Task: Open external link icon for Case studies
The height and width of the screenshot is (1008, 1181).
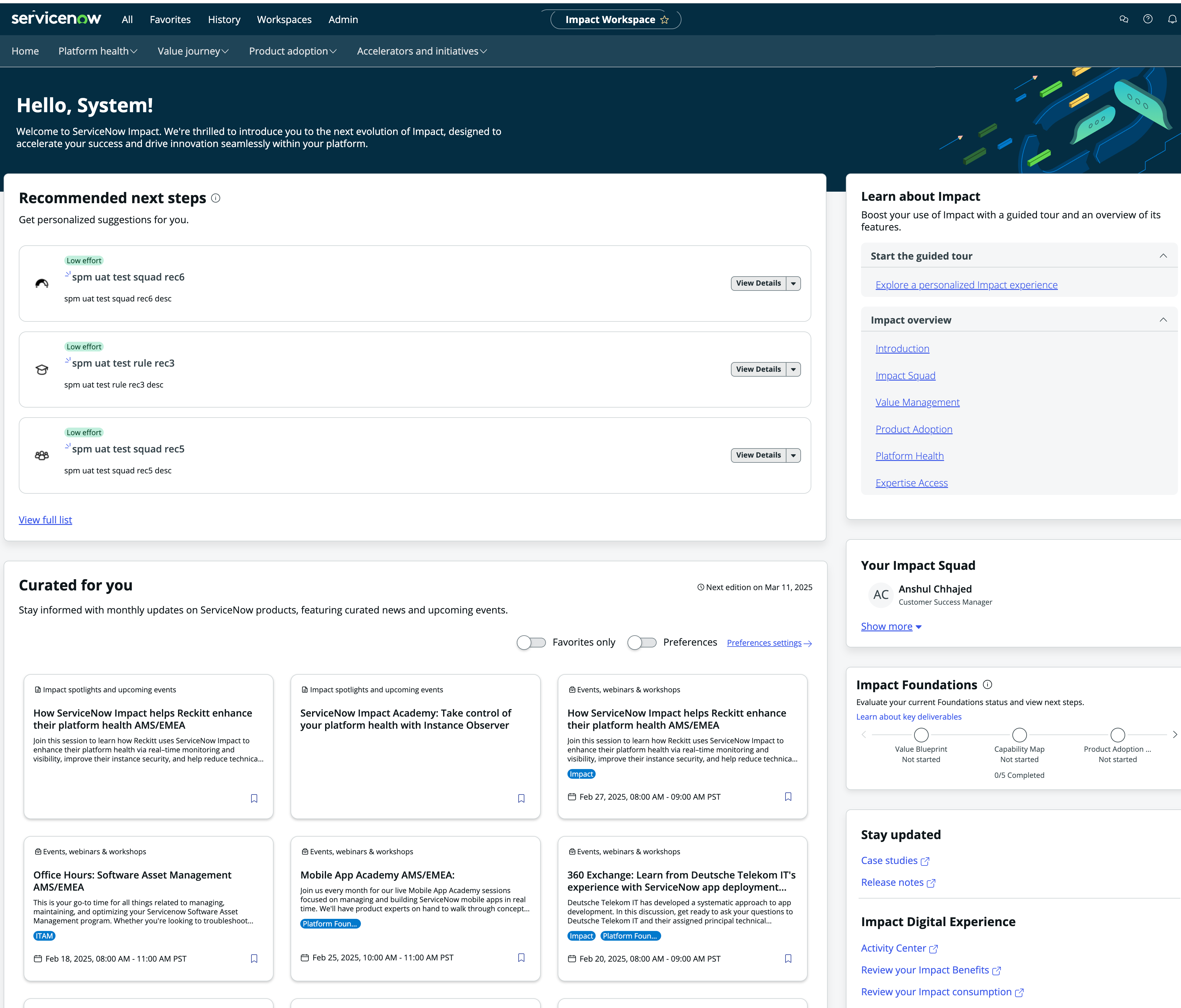Action: [x=925, y=862]
